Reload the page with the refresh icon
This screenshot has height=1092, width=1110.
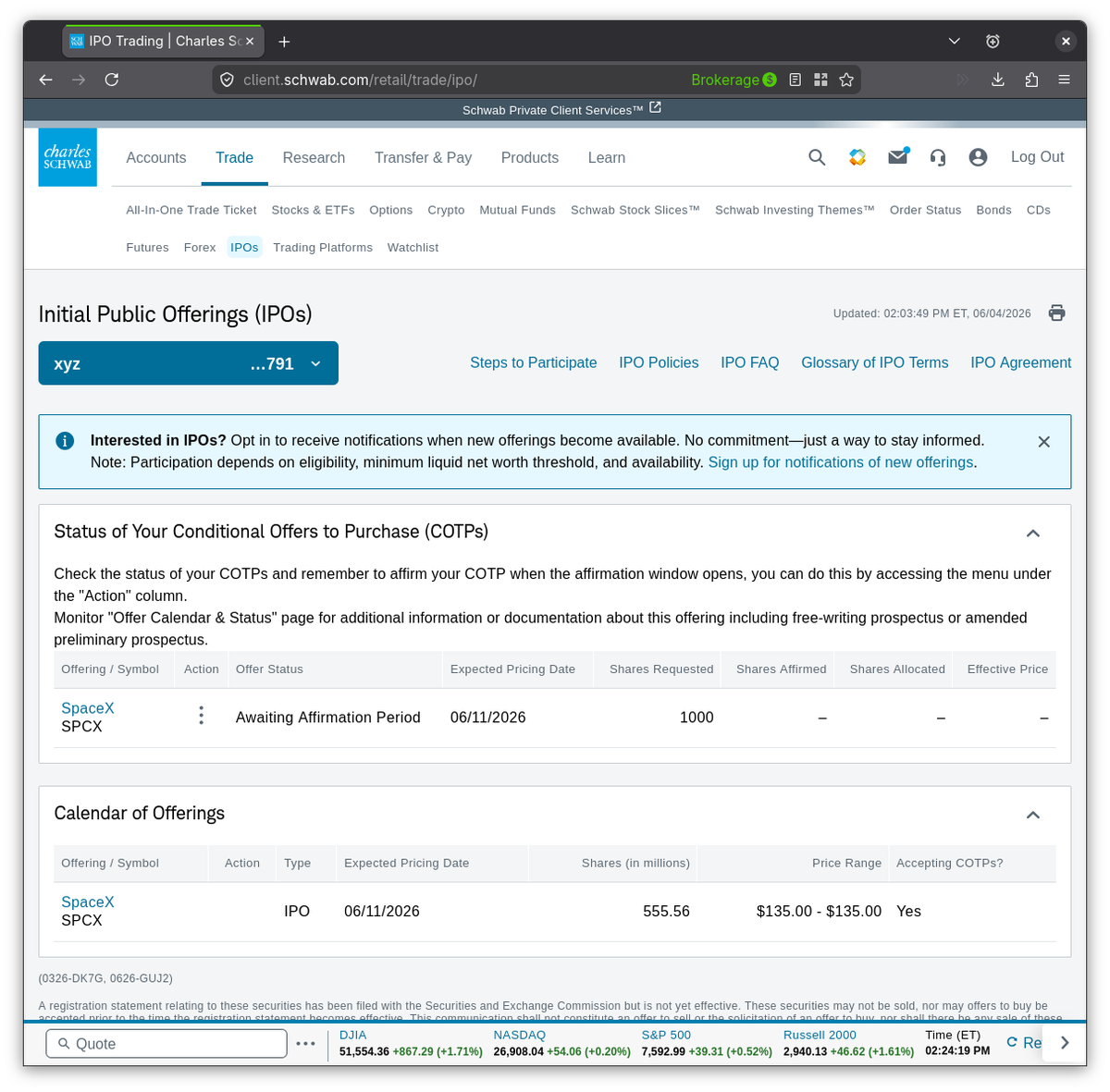(x=112, y=80)
